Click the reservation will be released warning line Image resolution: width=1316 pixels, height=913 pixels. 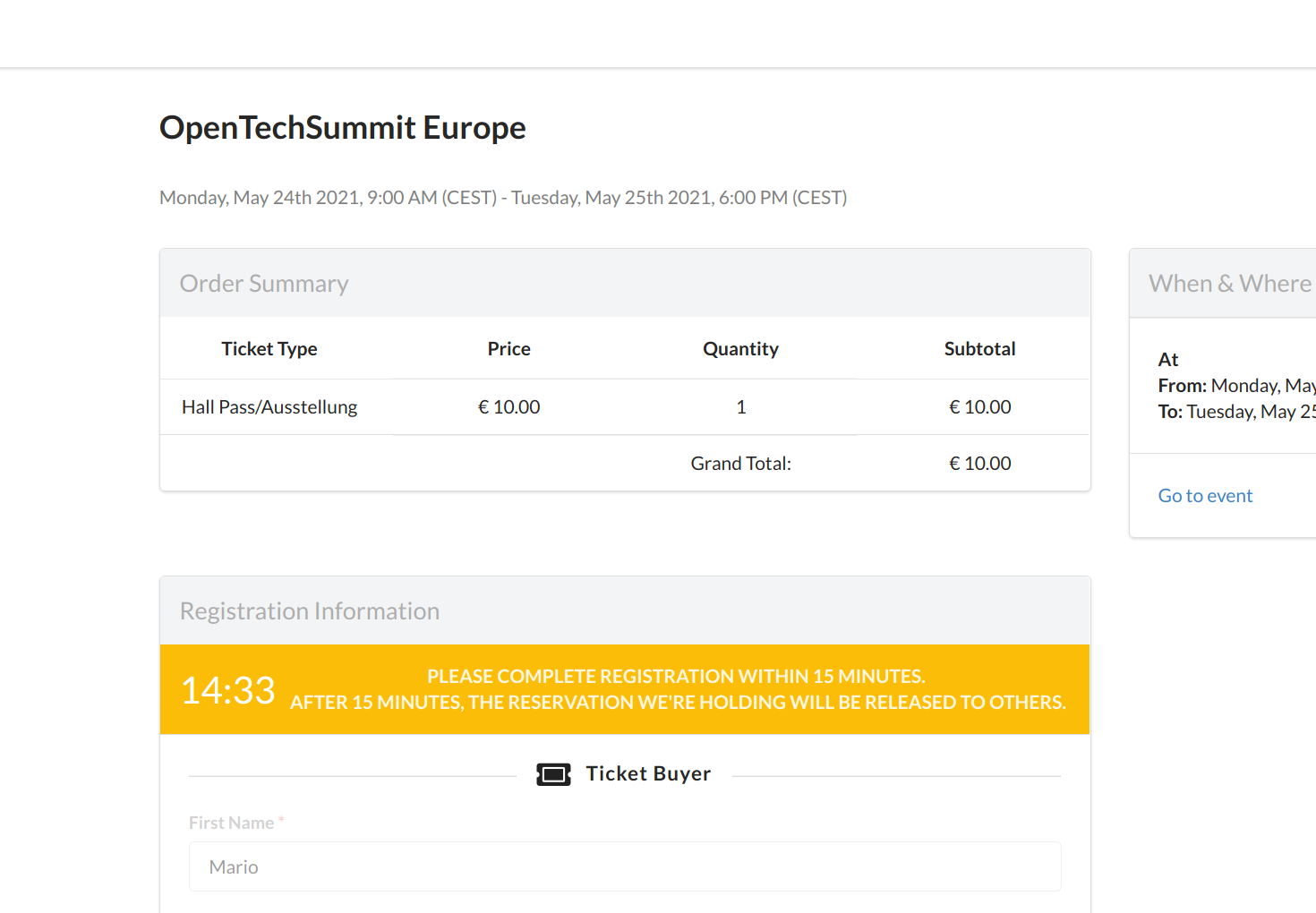(678, 703)
